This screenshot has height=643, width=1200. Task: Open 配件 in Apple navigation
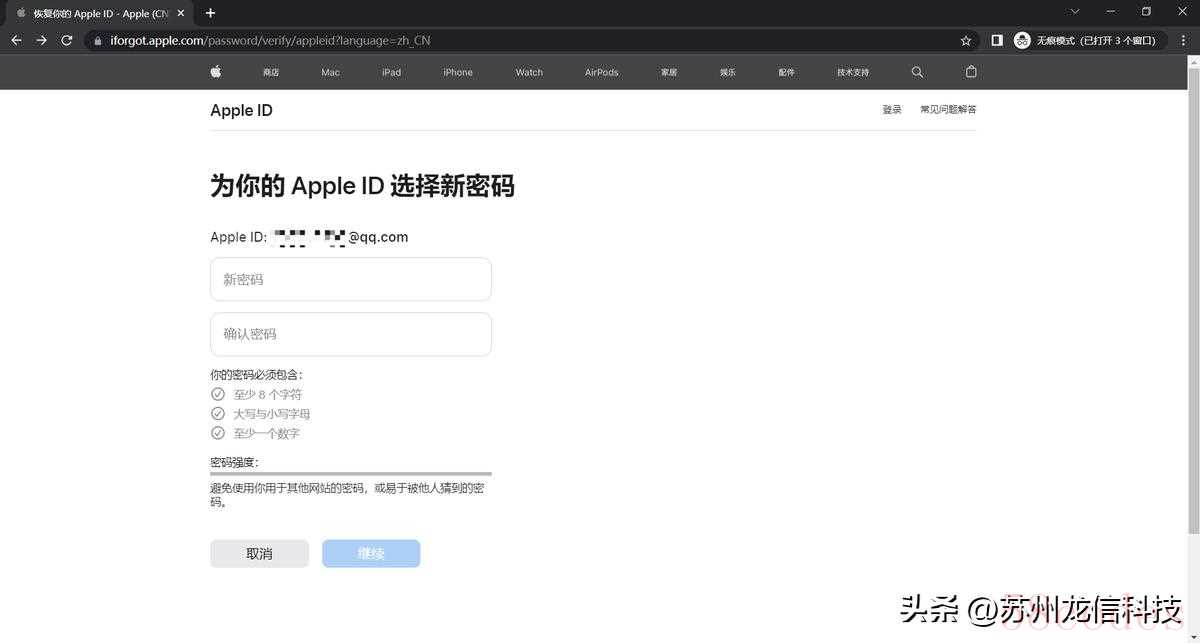787,72
